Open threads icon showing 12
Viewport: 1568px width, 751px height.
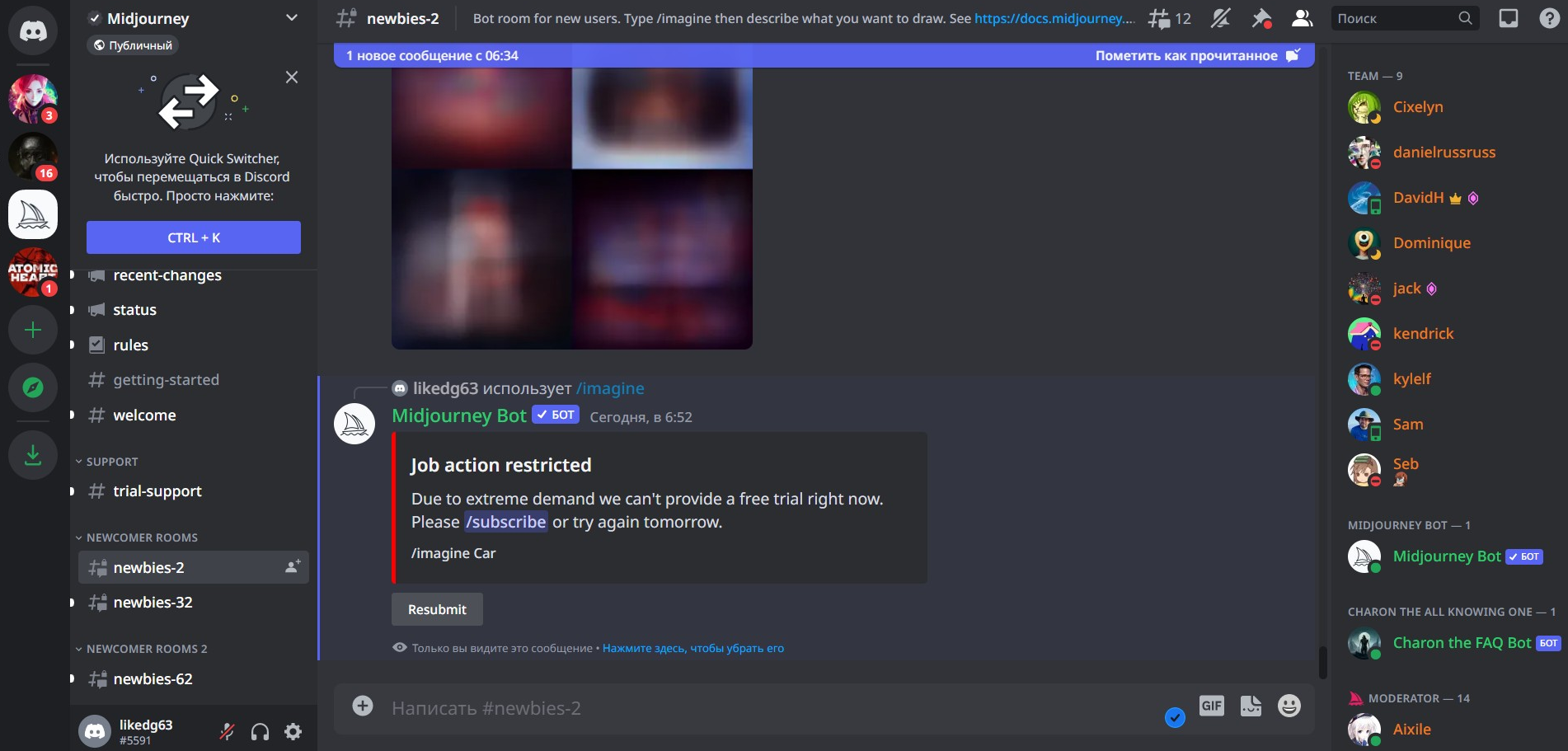[1170, 18]
